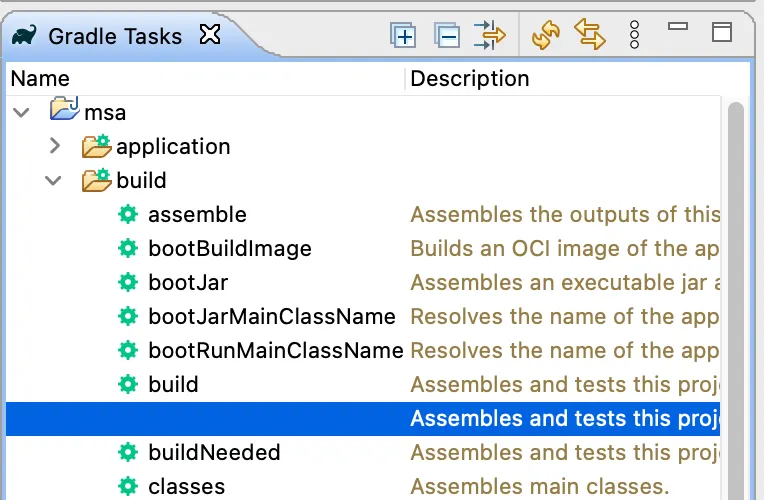Open the View Menu three-dots icon

(634, 36)
